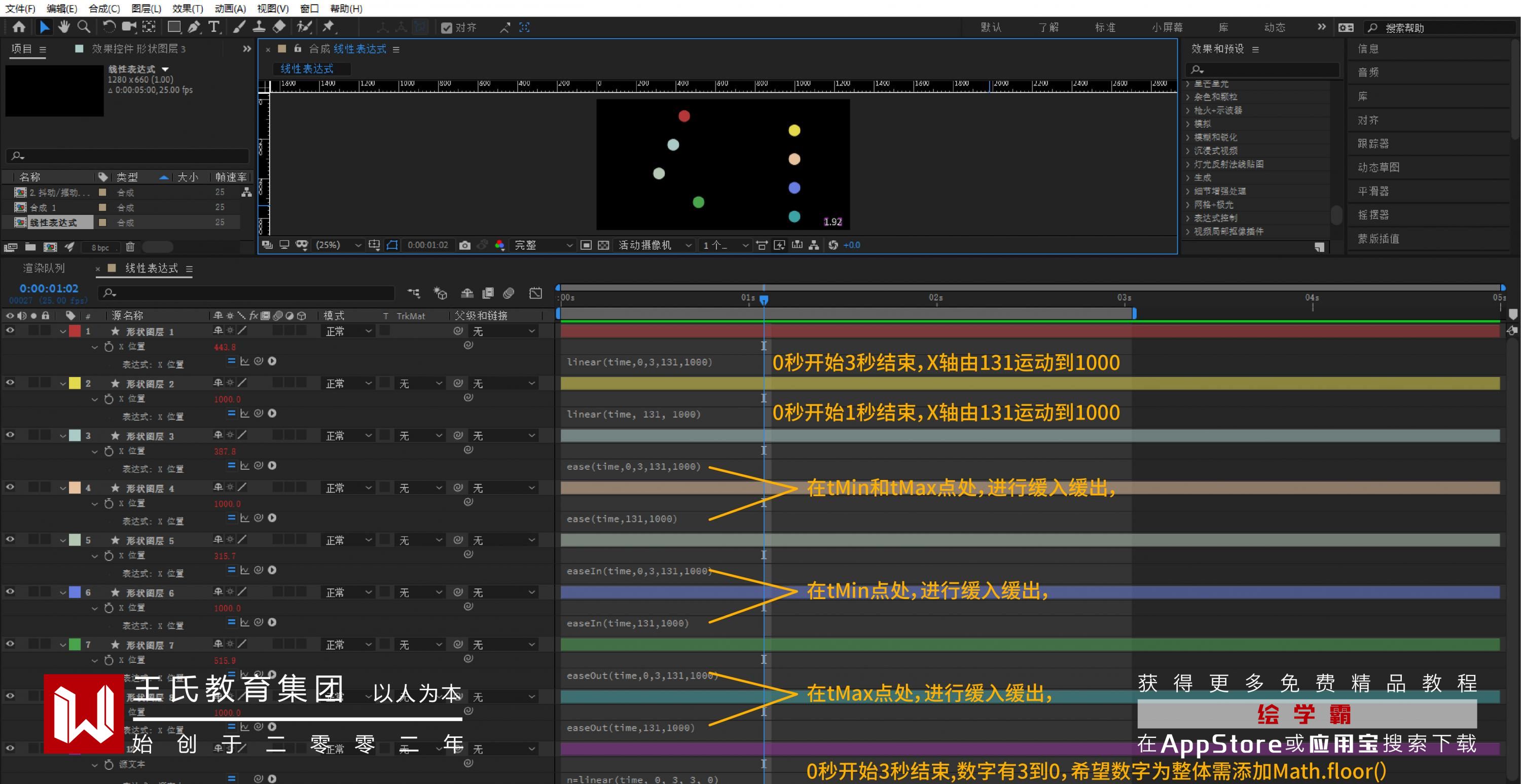The height and width of the screenshot is (784, 1521).
Task: Select the 标准 workspace
Action: point(1104,27)
